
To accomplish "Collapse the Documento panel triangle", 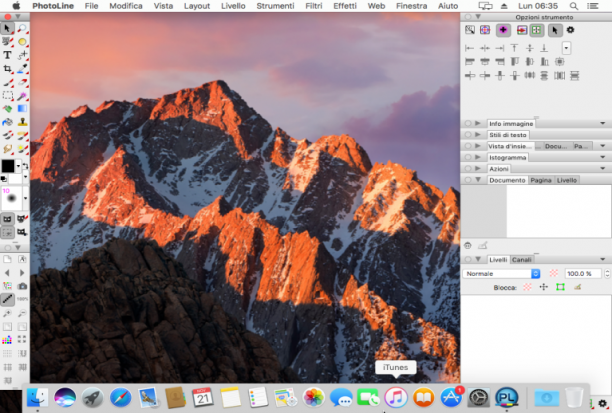I will pyautogui.click(x=478, y=180).
